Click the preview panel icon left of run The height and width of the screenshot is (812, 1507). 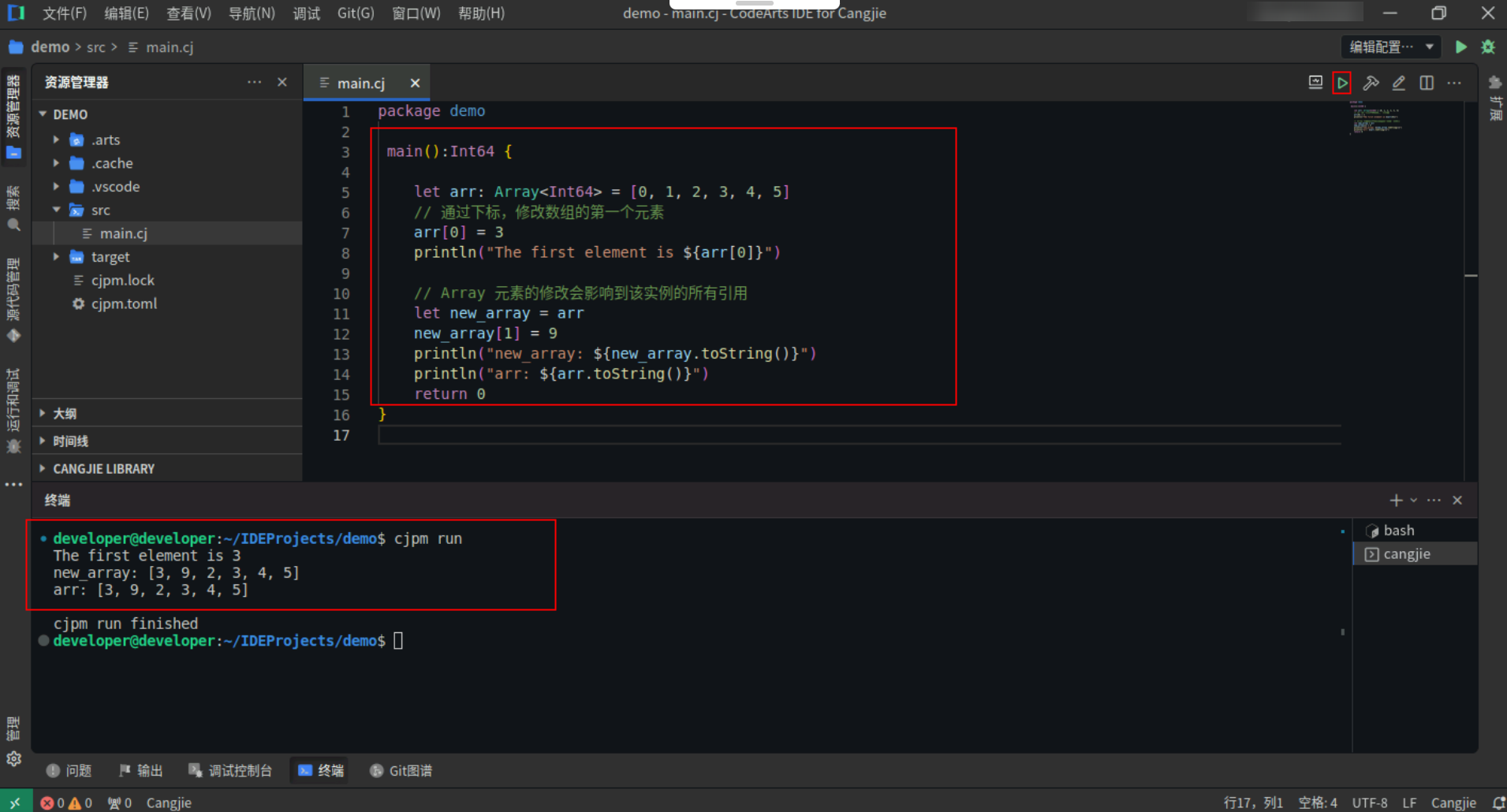point(1315,82)
